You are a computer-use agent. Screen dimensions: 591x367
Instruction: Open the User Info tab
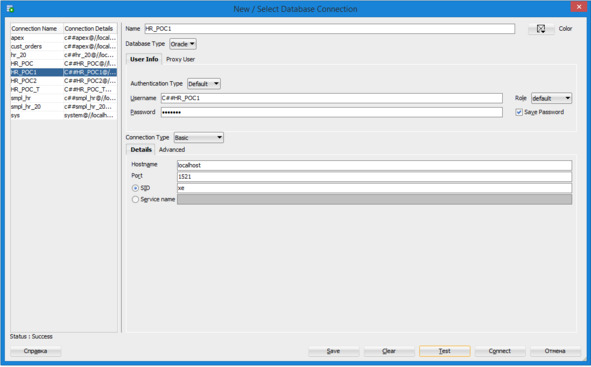144,59
